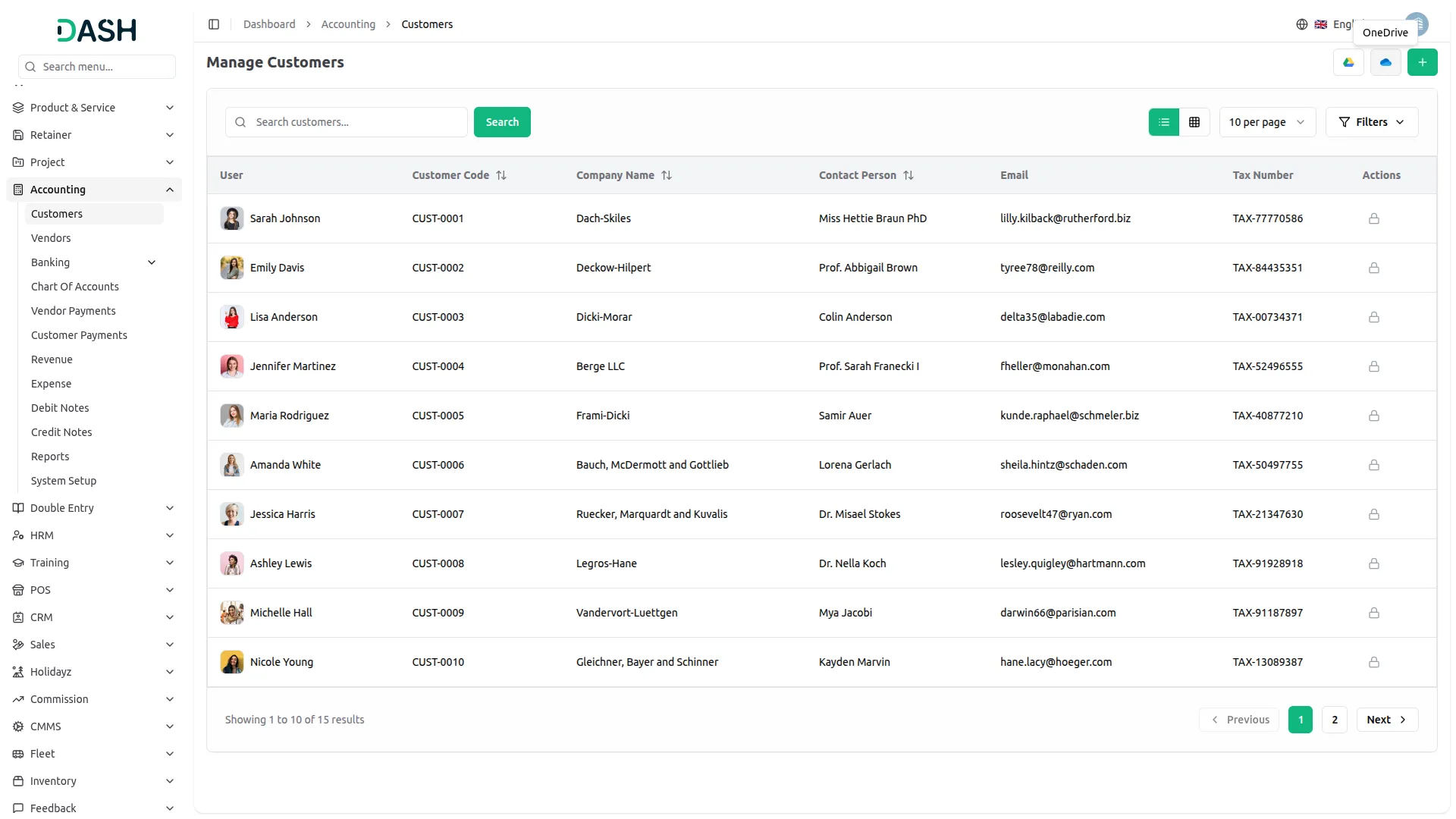Sort by Customer Code arrows

pyautogui.click(x=501, y=175)
